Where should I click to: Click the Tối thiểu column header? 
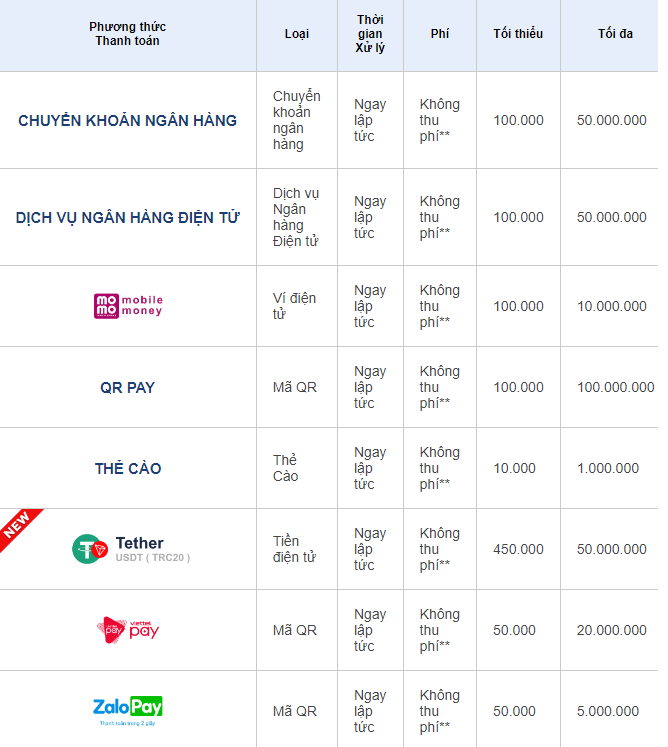click(x=518, y=34)
